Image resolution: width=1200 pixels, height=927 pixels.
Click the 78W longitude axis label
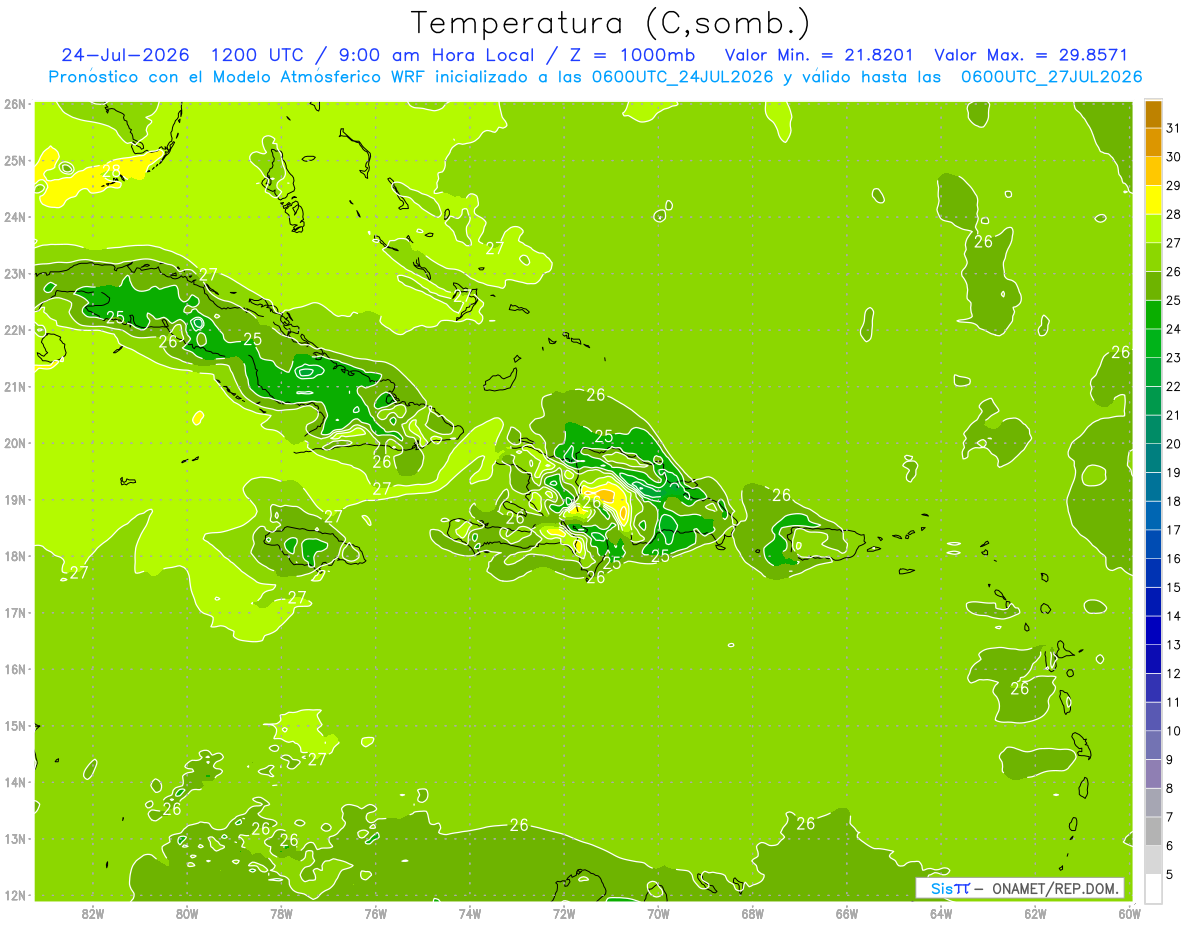[281, 913]
